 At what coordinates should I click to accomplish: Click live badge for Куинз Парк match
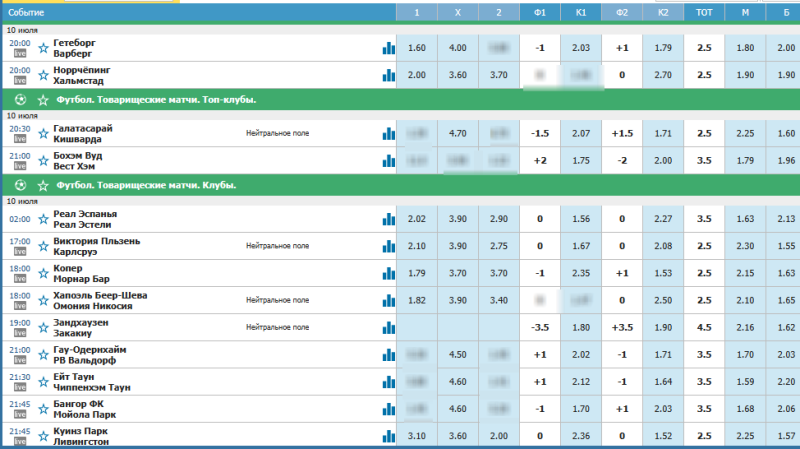19,442
